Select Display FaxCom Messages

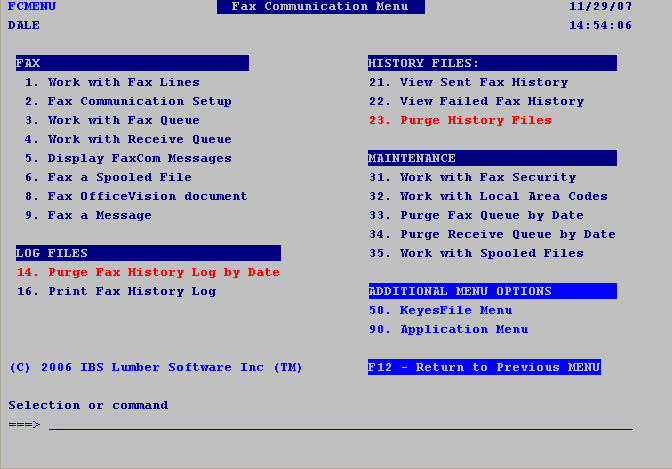tap(128, 158)
